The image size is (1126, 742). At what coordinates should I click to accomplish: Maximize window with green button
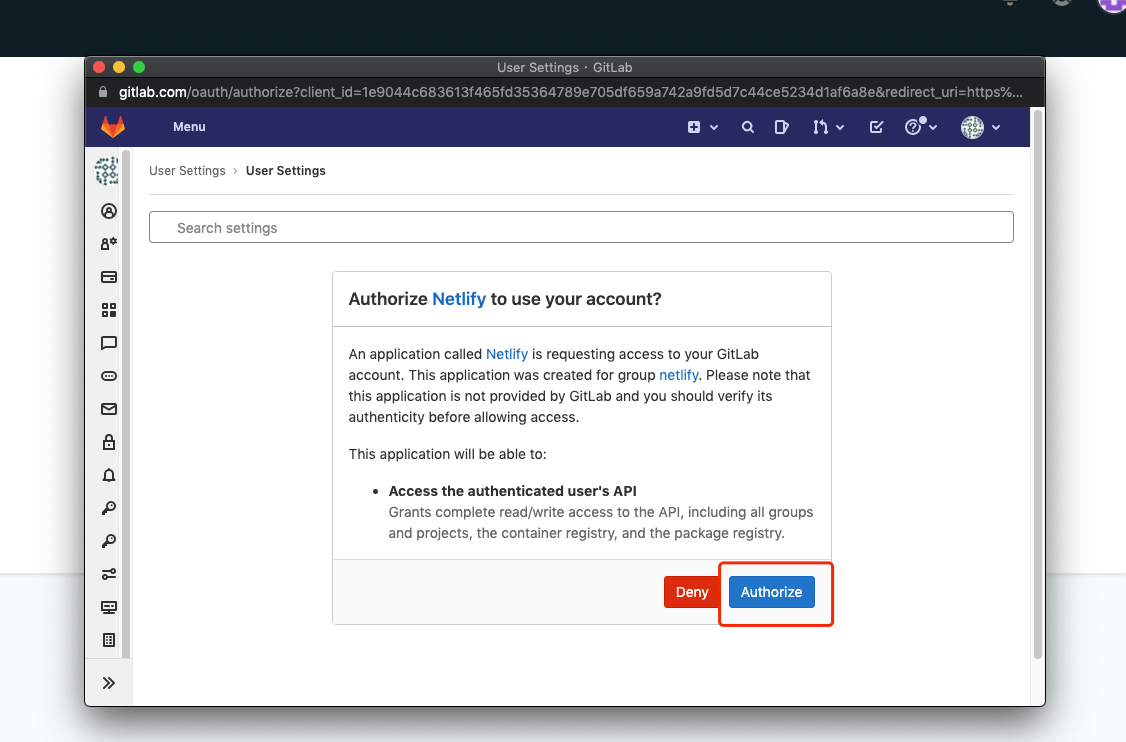(x=139, y=67)
